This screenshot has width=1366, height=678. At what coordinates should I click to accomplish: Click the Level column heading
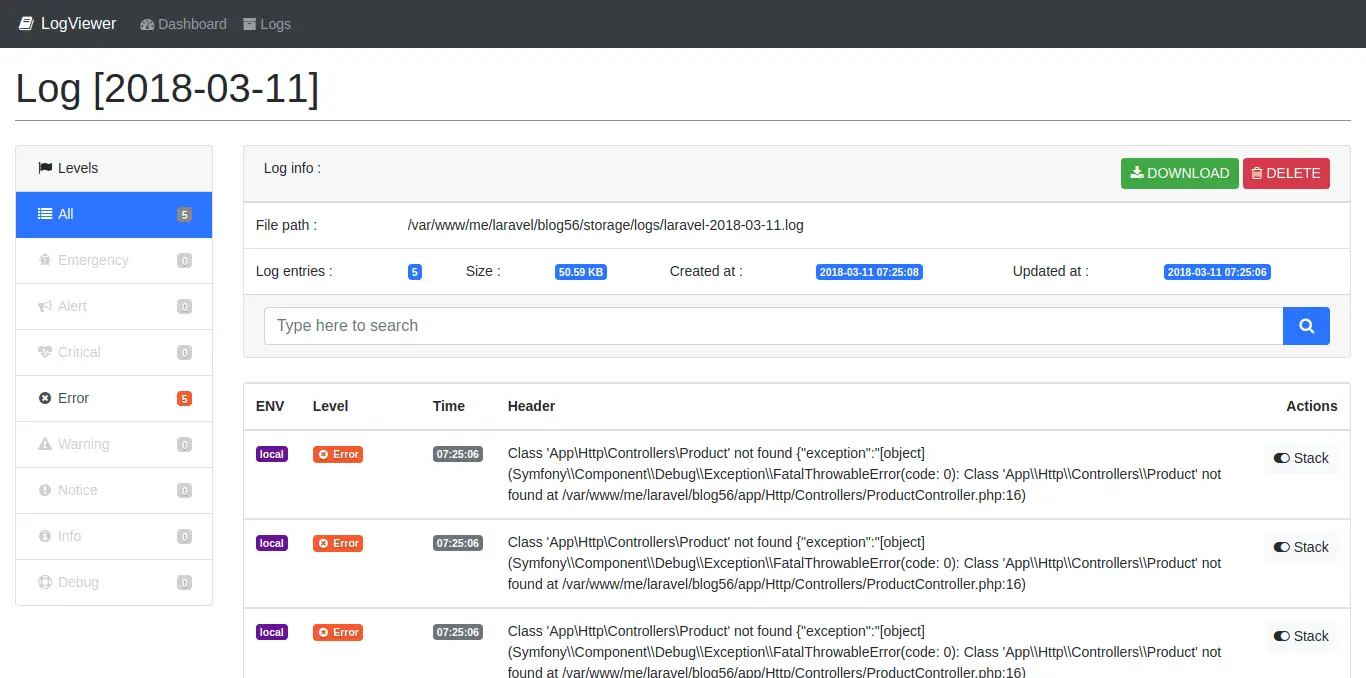point(330,406)
